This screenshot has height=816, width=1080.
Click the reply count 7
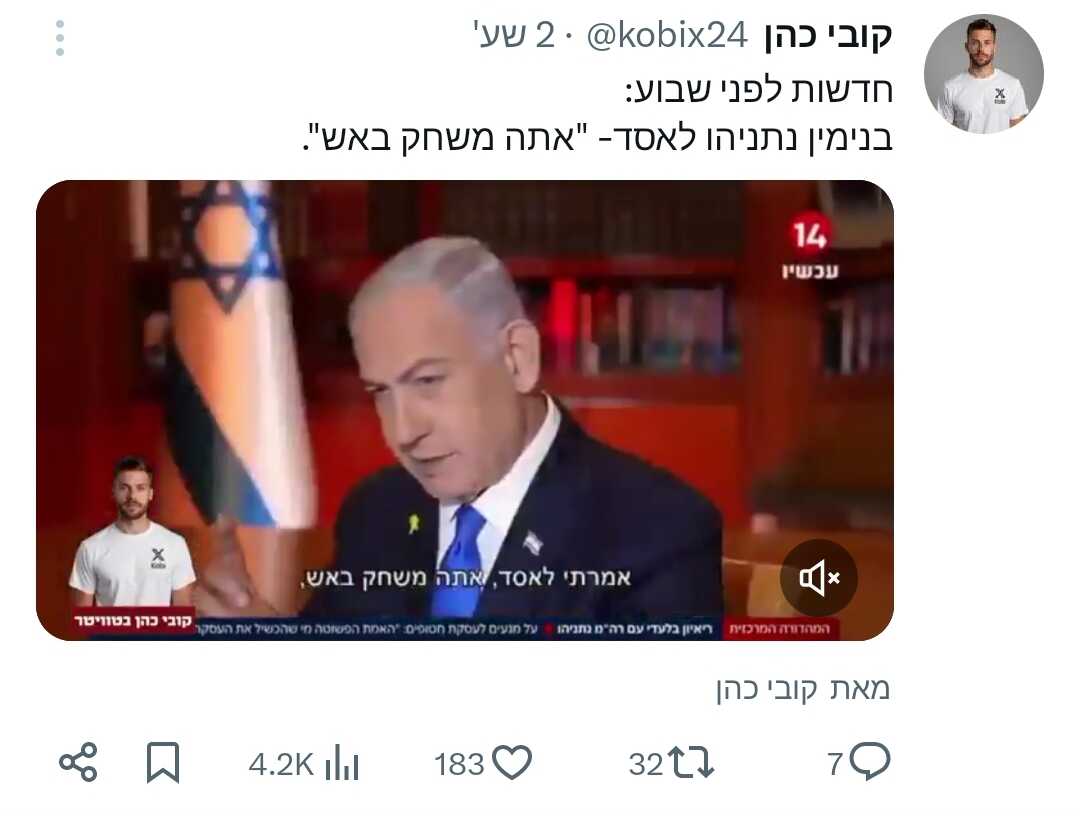coord(835,764)
